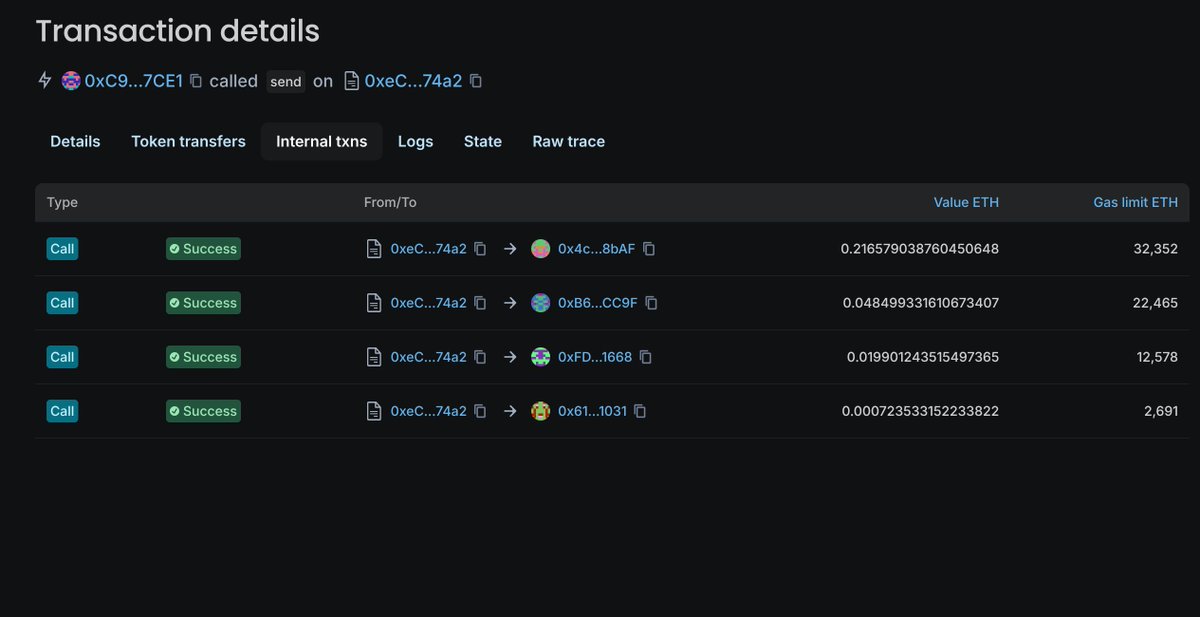Click the Success status in 0x4c...8bAF row
The width and height of the screenshot is (1200, 617).
[x=204, y=249]
